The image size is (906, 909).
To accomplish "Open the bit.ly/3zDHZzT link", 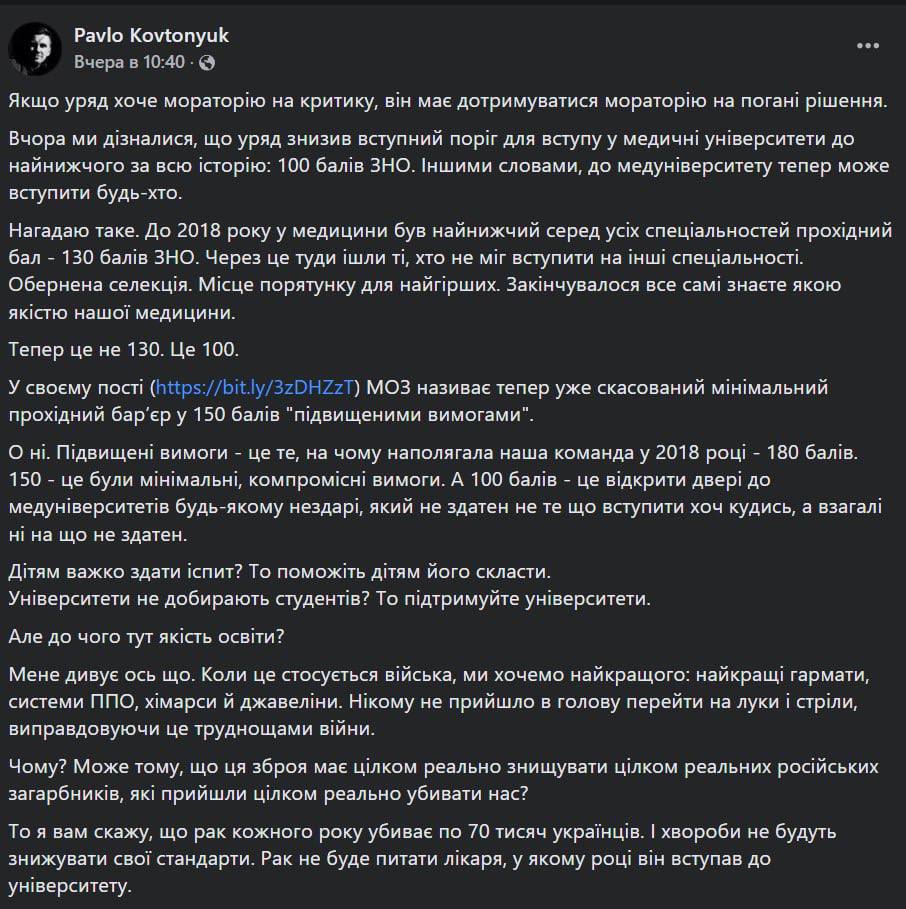I will pyautogui.click(x=260, y=386).
